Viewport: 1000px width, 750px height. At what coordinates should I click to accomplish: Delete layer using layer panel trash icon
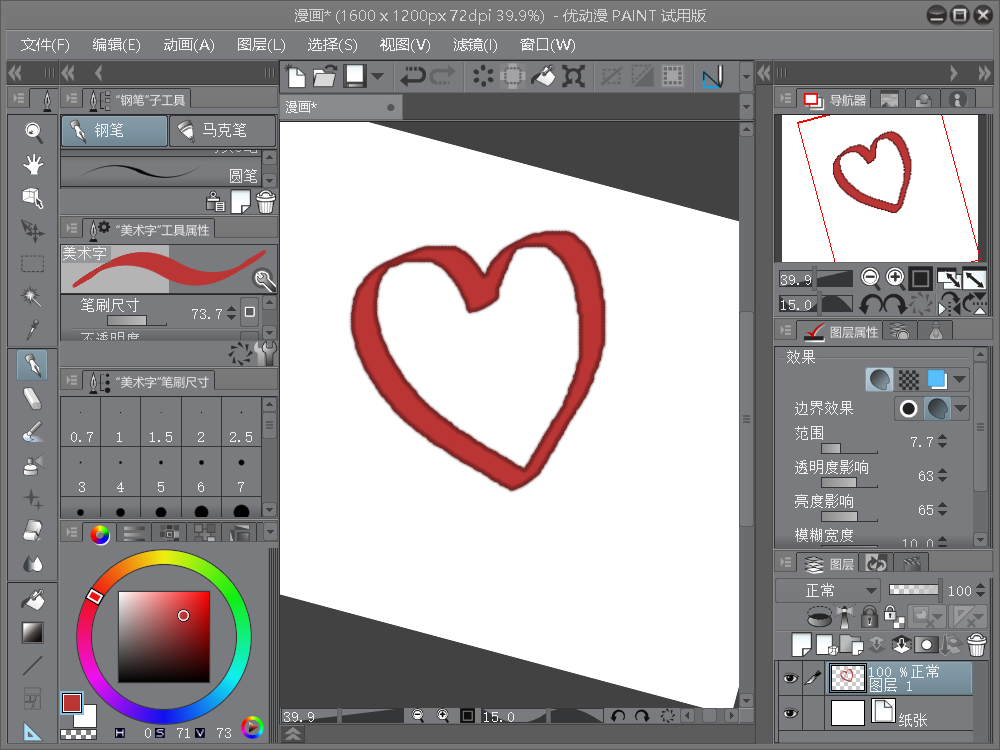coord(977,644)
